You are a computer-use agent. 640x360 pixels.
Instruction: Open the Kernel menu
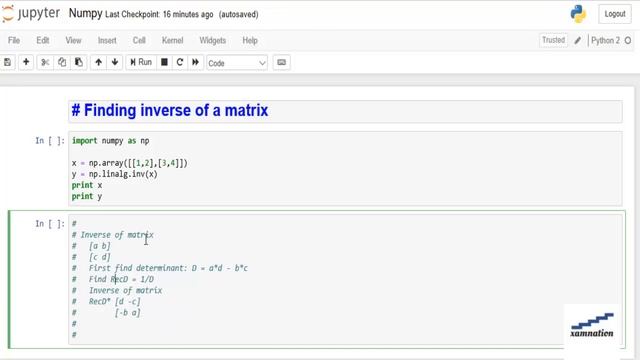173,40
